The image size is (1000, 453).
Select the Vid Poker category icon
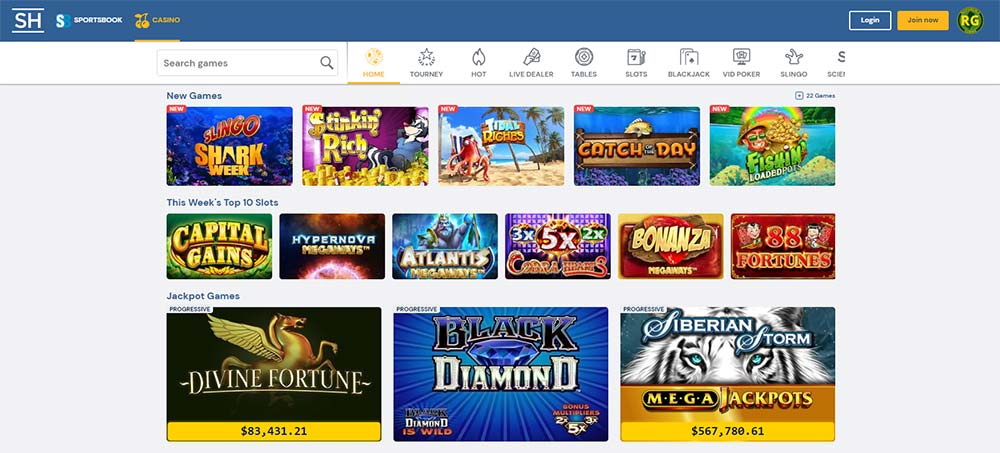pos(741,57)
